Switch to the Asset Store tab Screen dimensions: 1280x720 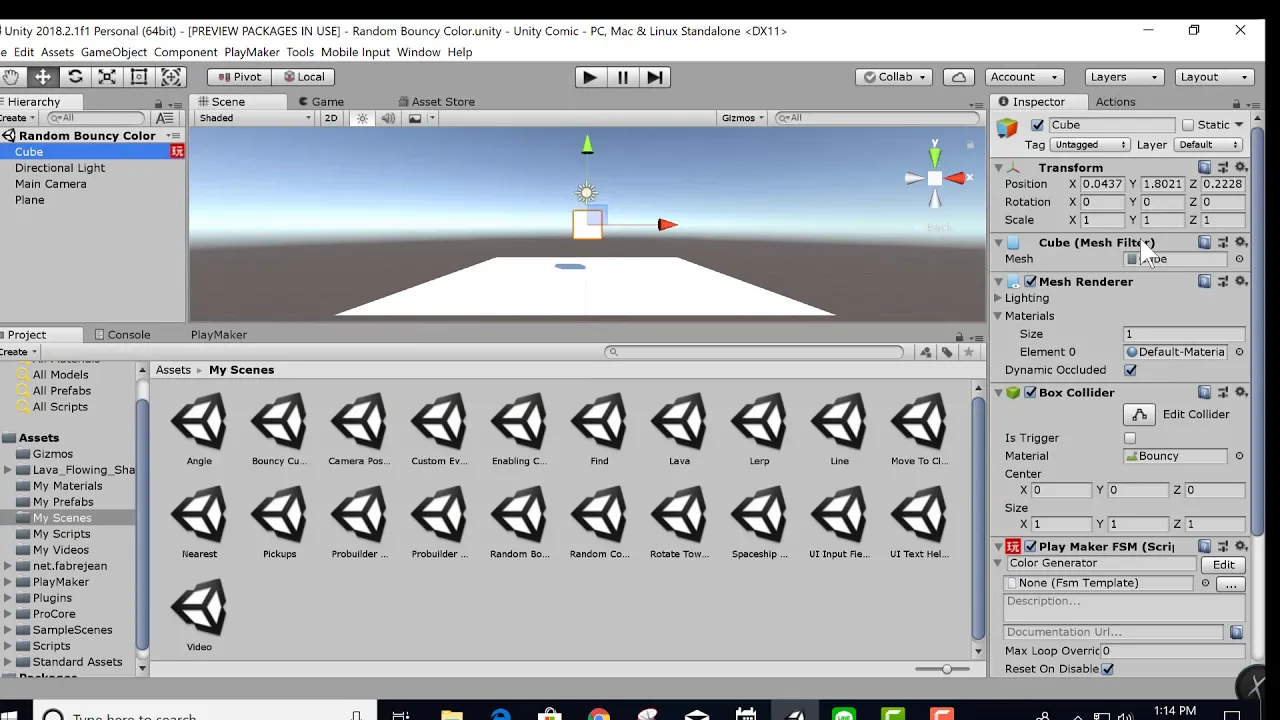pos(436,102)
